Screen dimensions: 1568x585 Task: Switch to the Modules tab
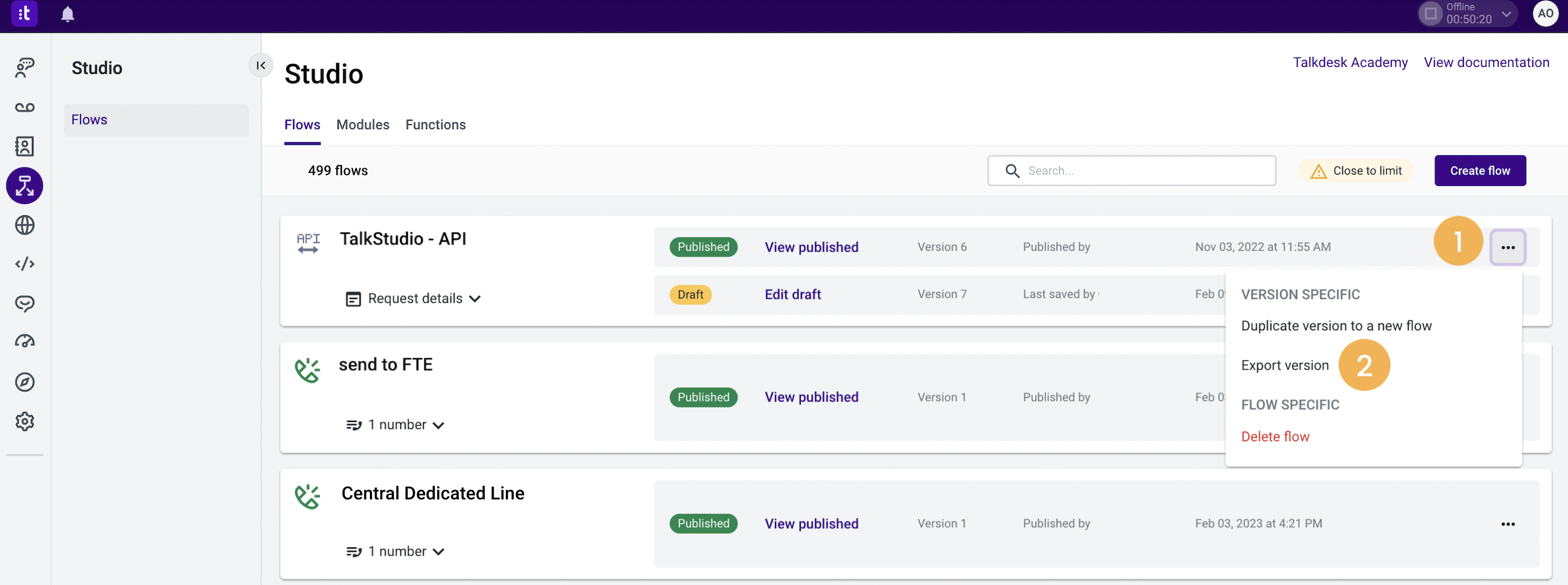point(363,125)
